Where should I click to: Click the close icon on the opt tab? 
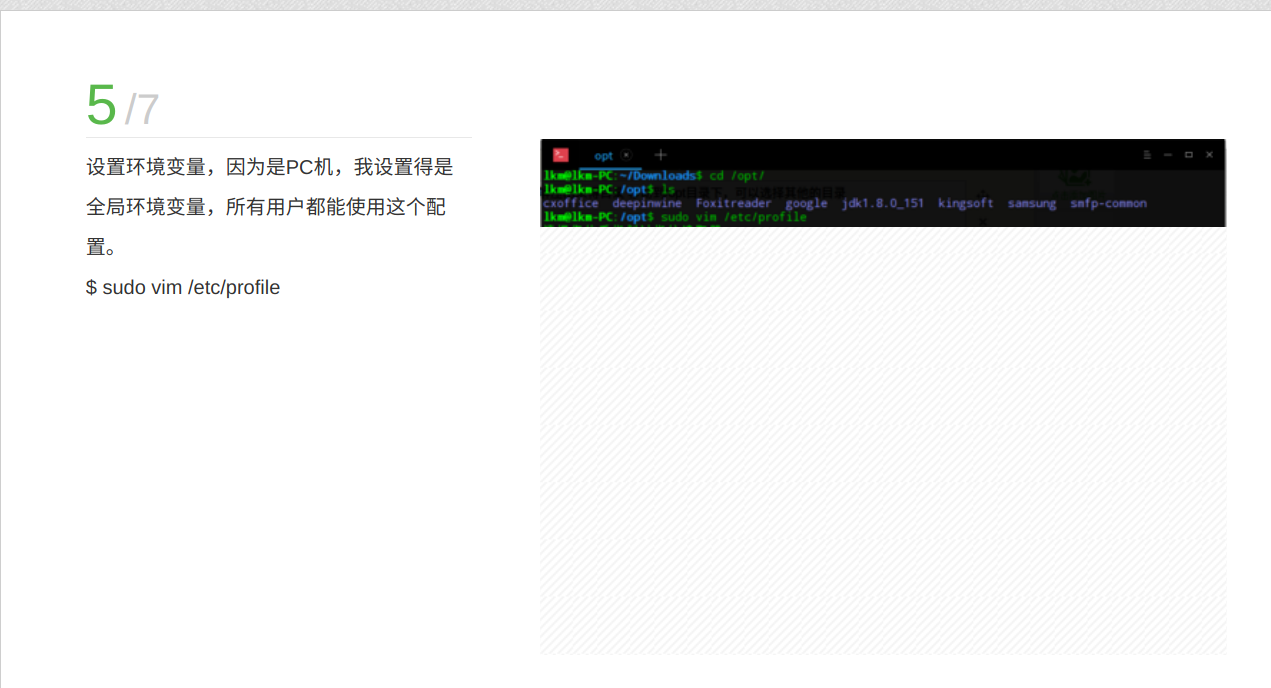625,155
